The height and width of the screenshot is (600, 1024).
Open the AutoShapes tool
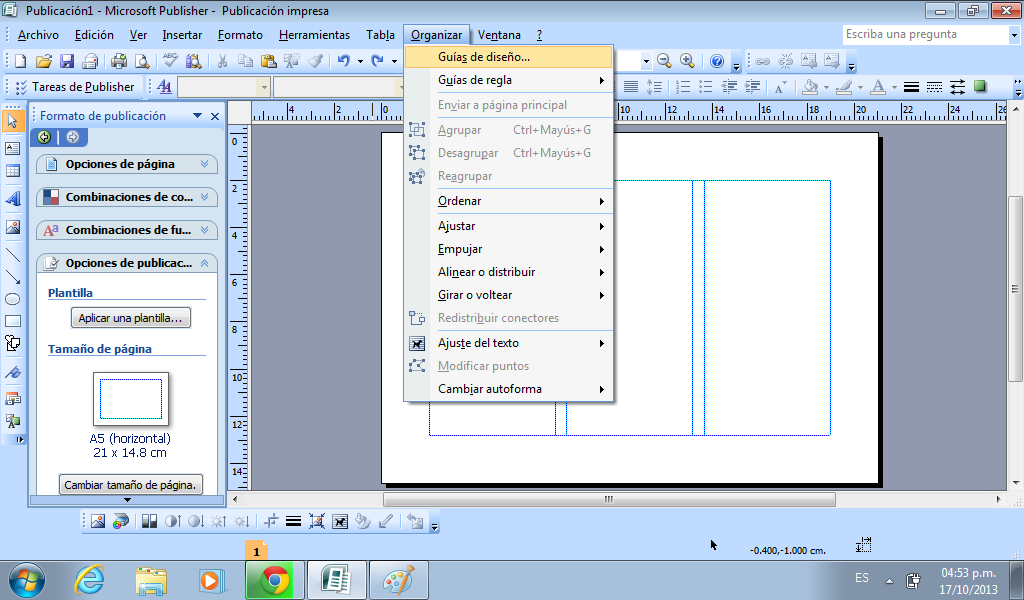click(12, 343)
